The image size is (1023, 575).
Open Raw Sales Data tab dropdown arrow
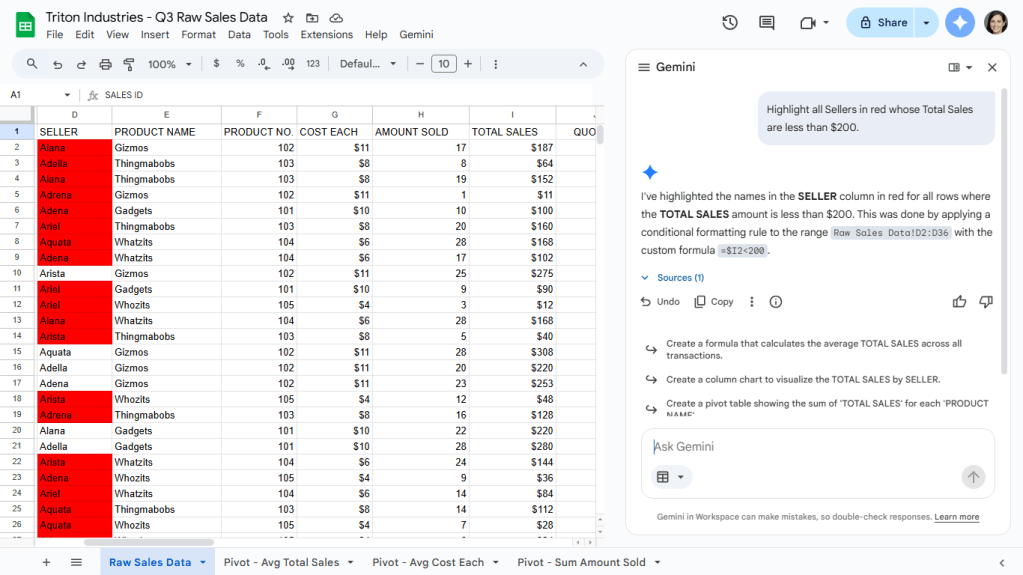pyautogui.click(x=203, y=563)
